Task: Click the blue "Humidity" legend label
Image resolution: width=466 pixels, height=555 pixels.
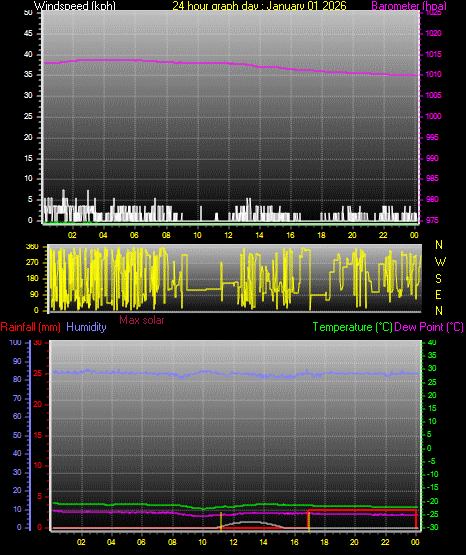Action: click(86, 327)
